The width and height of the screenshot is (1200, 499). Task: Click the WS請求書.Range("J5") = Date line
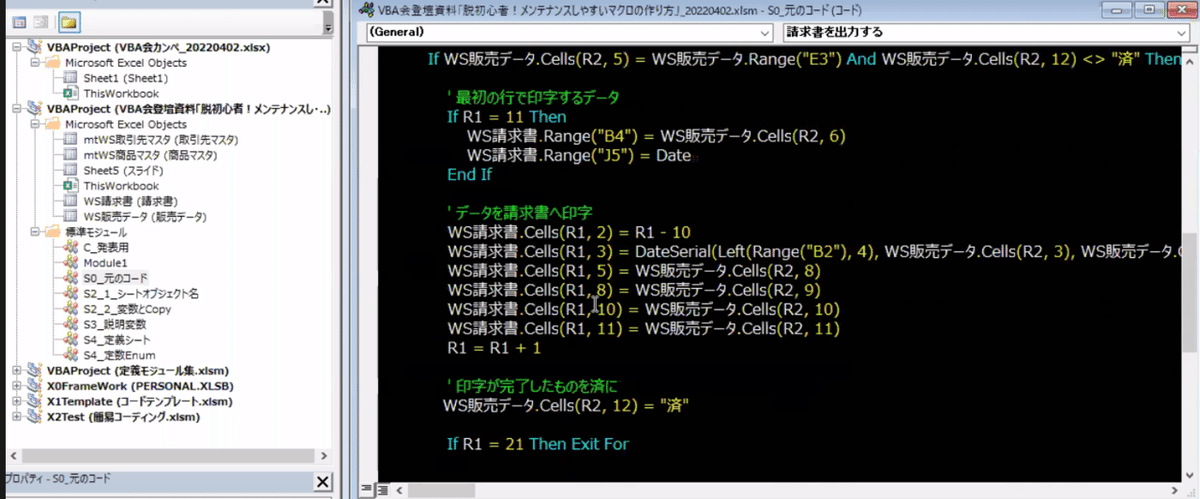(x=578, y=155)
